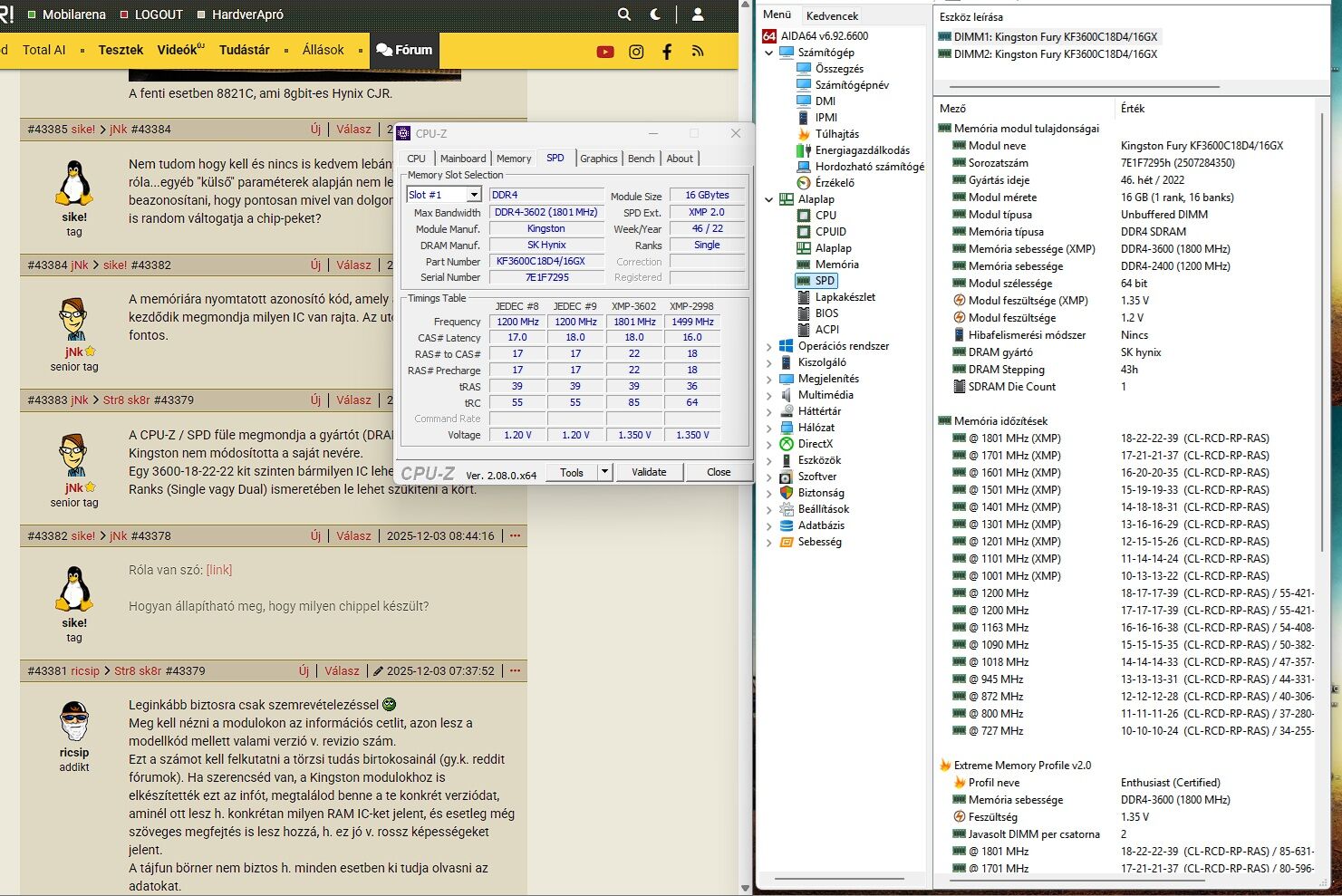Toggle dark mode moon icon
This screenshot has width=1342, height=896.
[x=656, y=14]
